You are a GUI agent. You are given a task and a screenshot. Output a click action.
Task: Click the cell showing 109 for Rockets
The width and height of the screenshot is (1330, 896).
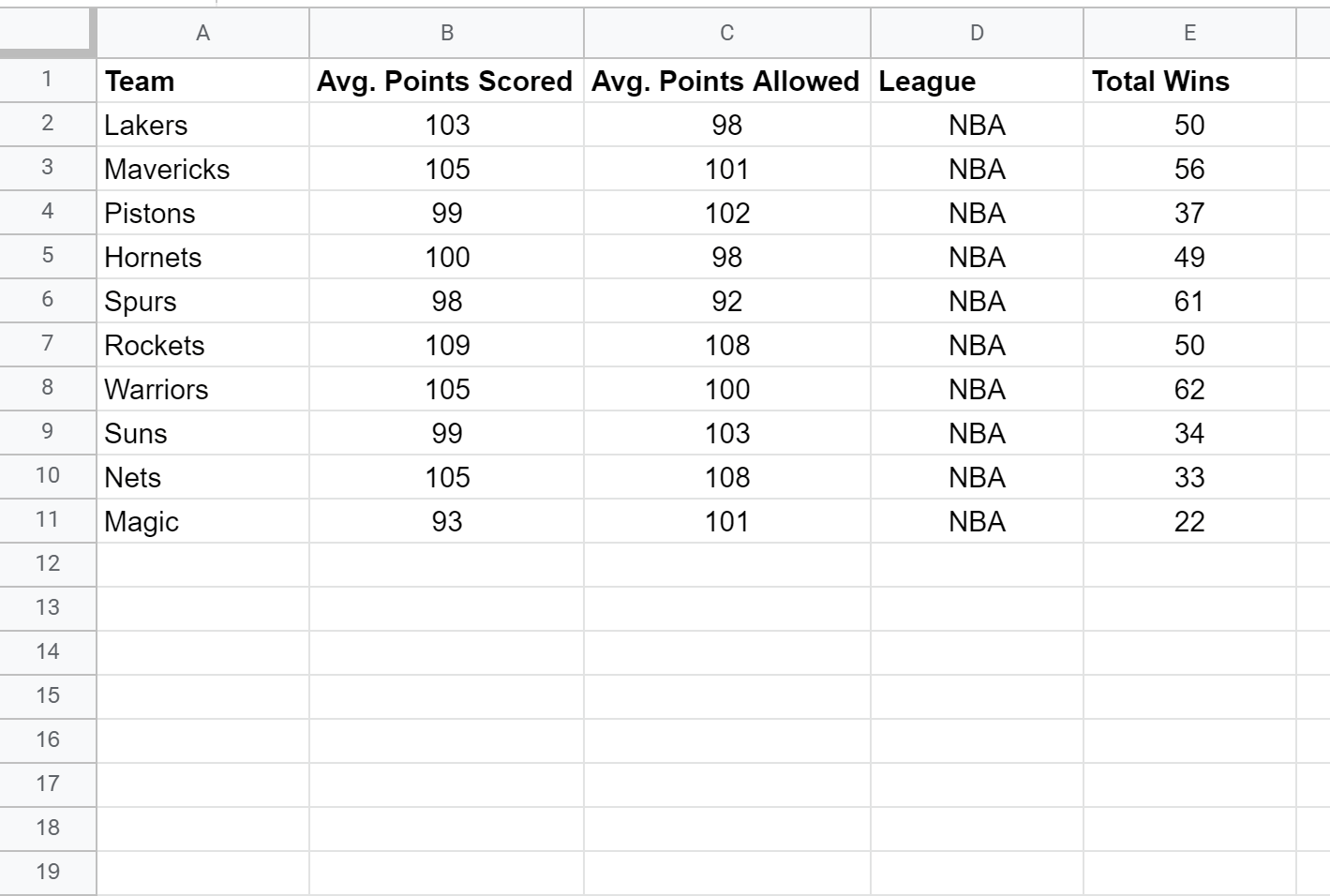point(446,345)
